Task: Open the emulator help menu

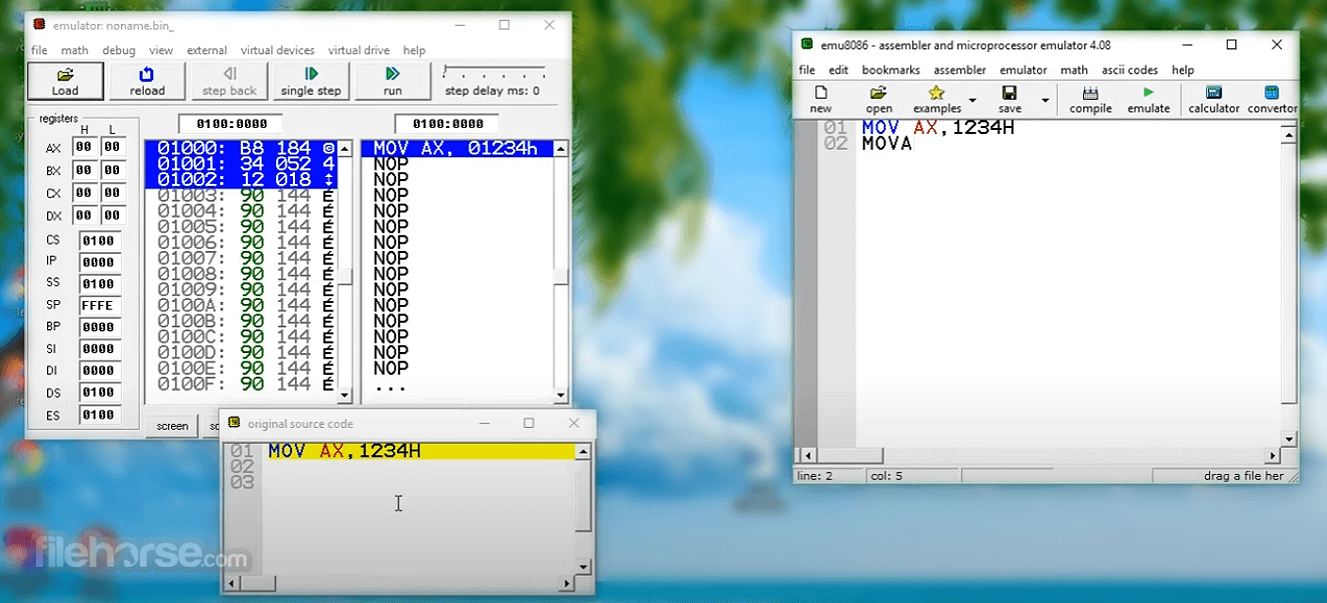Action: (414, 50)
